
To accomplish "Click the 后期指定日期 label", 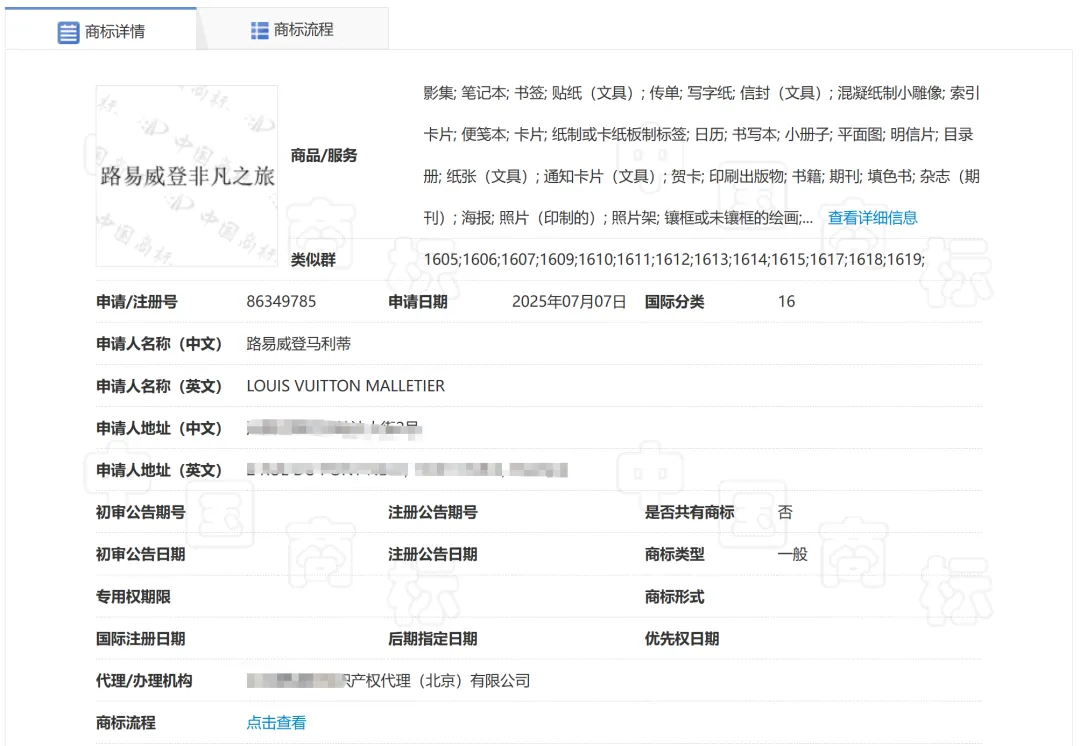I will [433, 639].
